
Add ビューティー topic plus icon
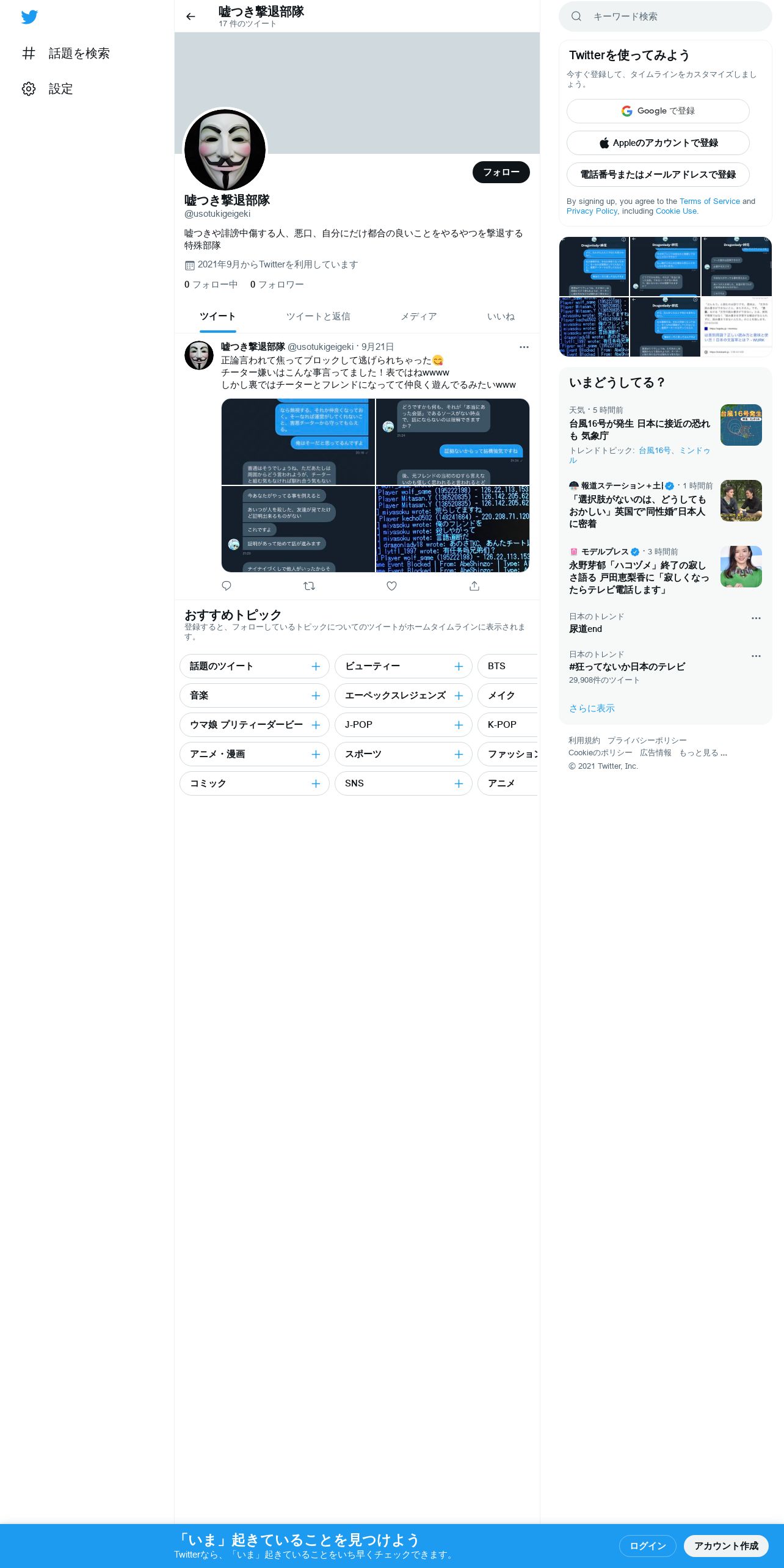[459, 666]
